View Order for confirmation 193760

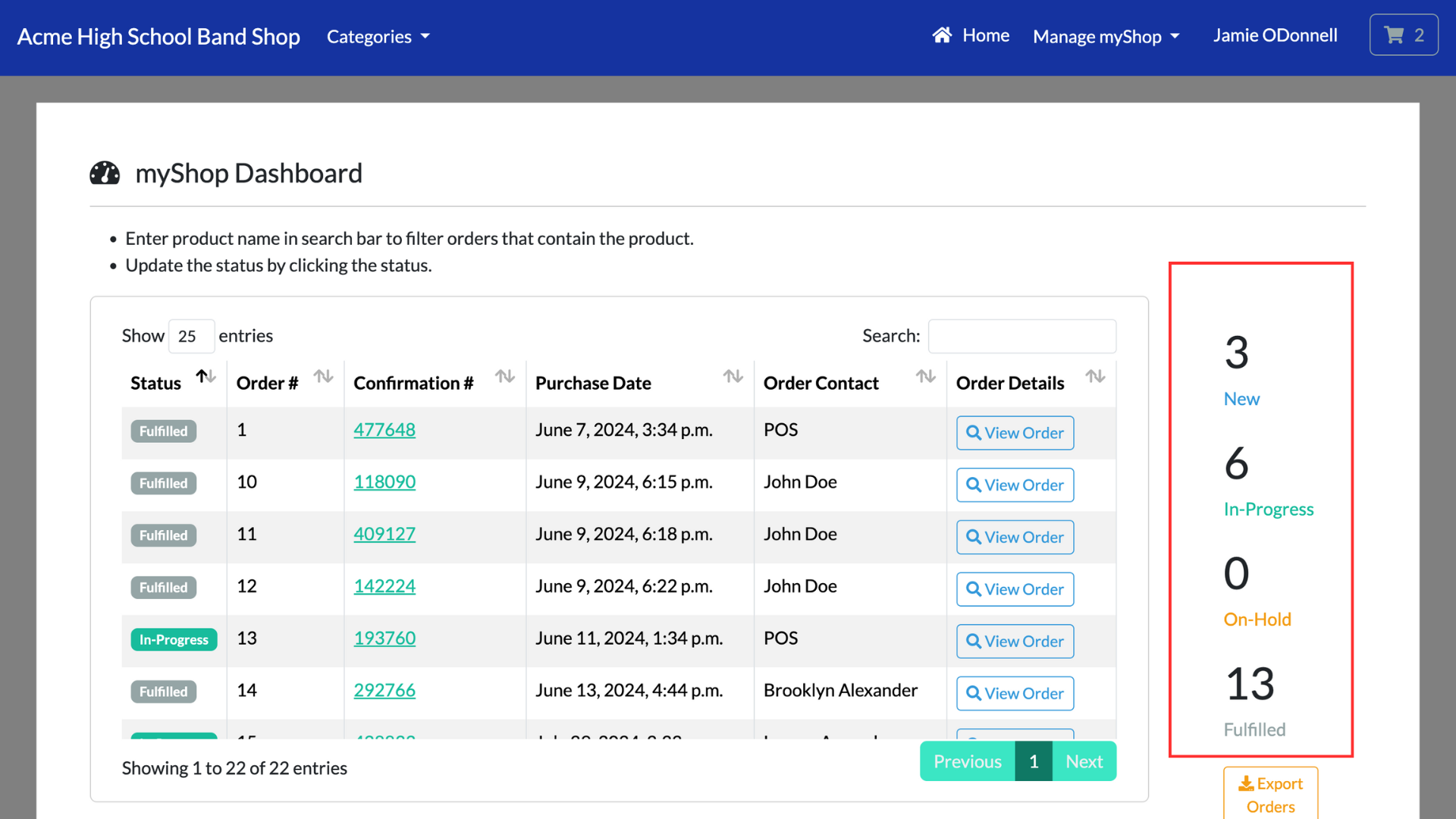1015,642
